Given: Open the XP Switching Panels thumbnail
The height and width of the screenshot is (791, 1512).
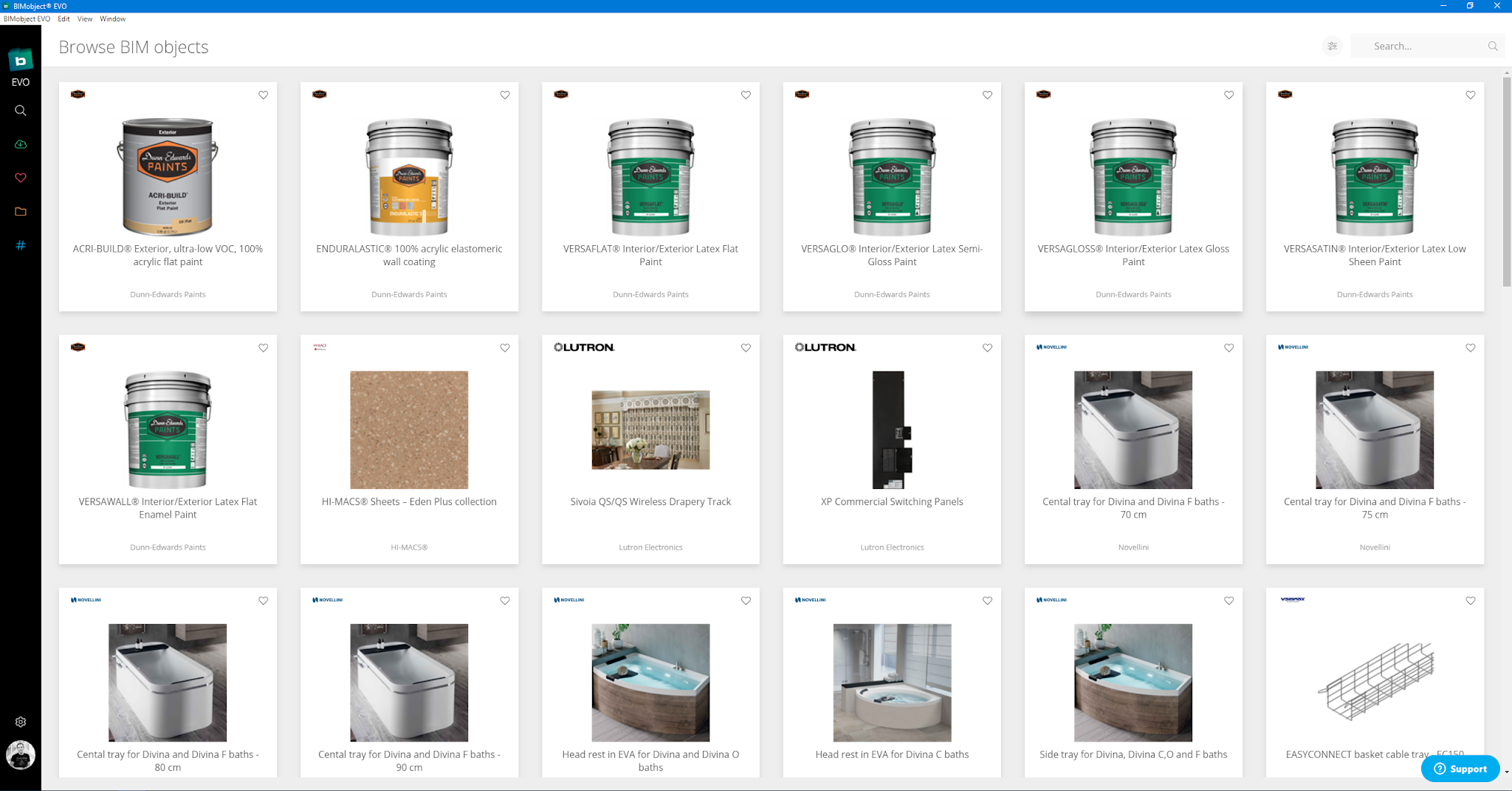Looking at the screenshot, I should (x=892, y=430).
